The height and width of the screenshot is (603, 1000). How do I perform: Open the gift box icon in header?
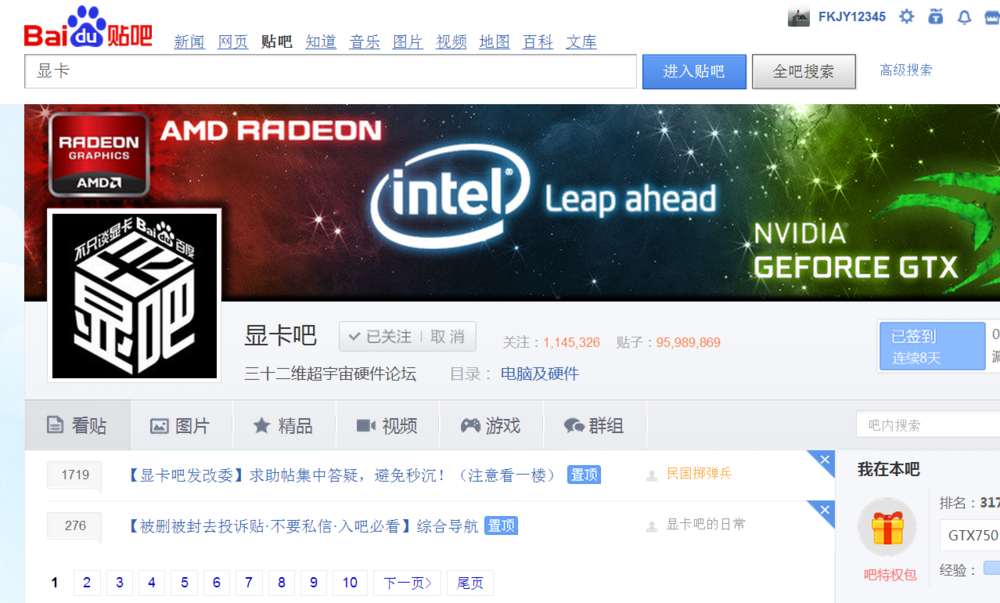[x=936, y=17]
